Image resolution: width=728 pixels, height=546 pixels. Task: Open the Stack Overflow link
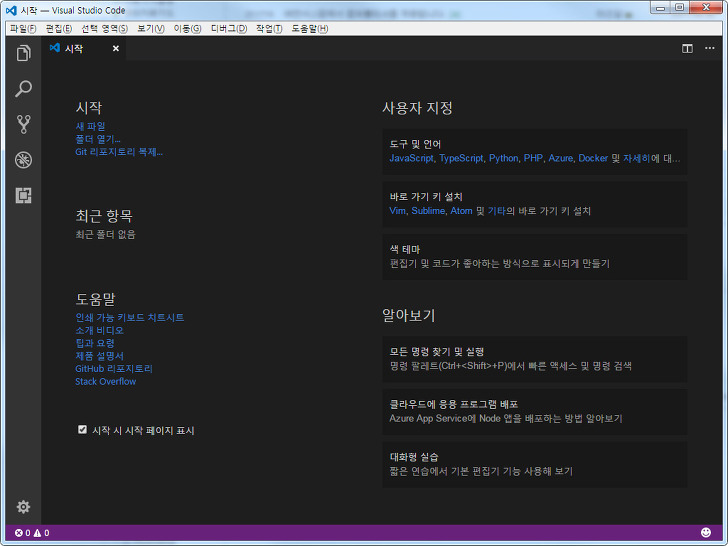pyautogui.click(x=105, y=382)
